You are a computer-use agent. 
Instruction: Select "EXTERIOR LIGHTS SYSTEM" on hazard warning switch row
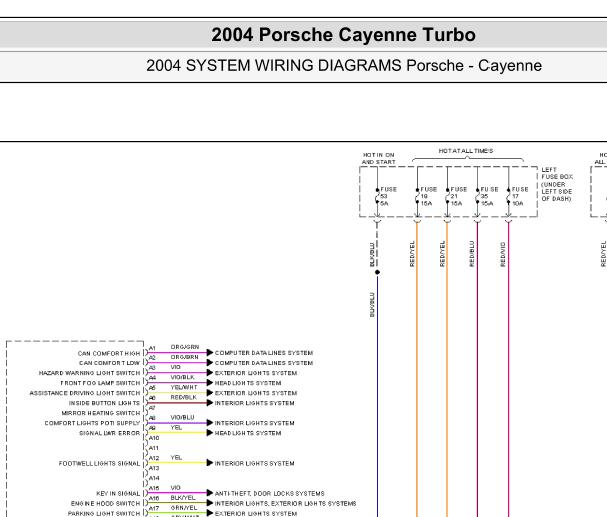click(256, 373)
